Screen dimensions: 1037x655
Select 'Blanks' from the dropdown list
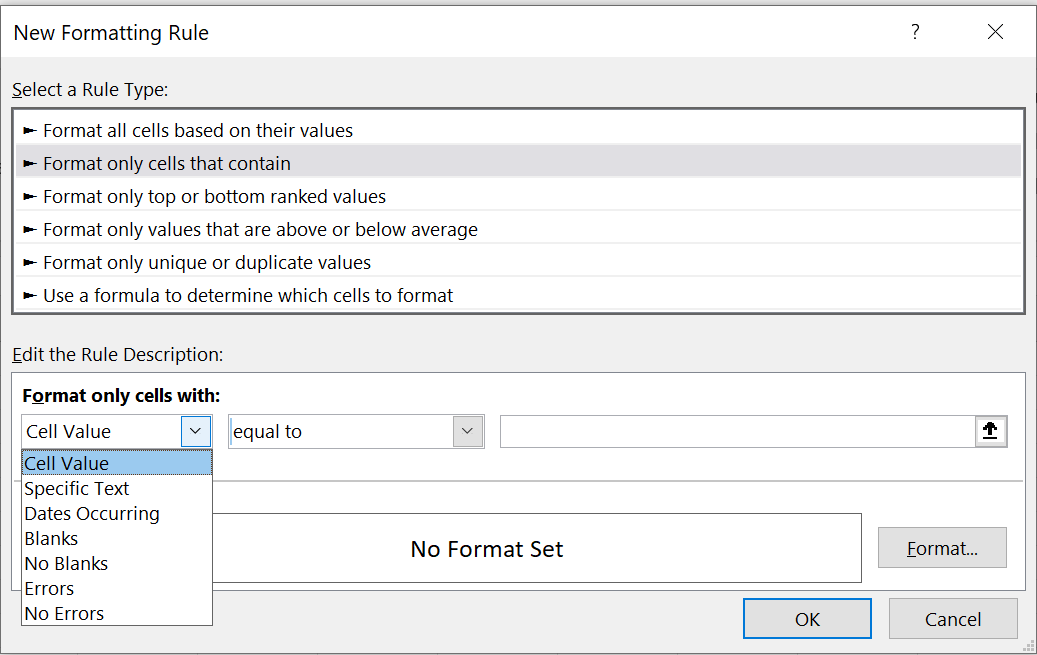pyautogui.click(x=51, y=538)
